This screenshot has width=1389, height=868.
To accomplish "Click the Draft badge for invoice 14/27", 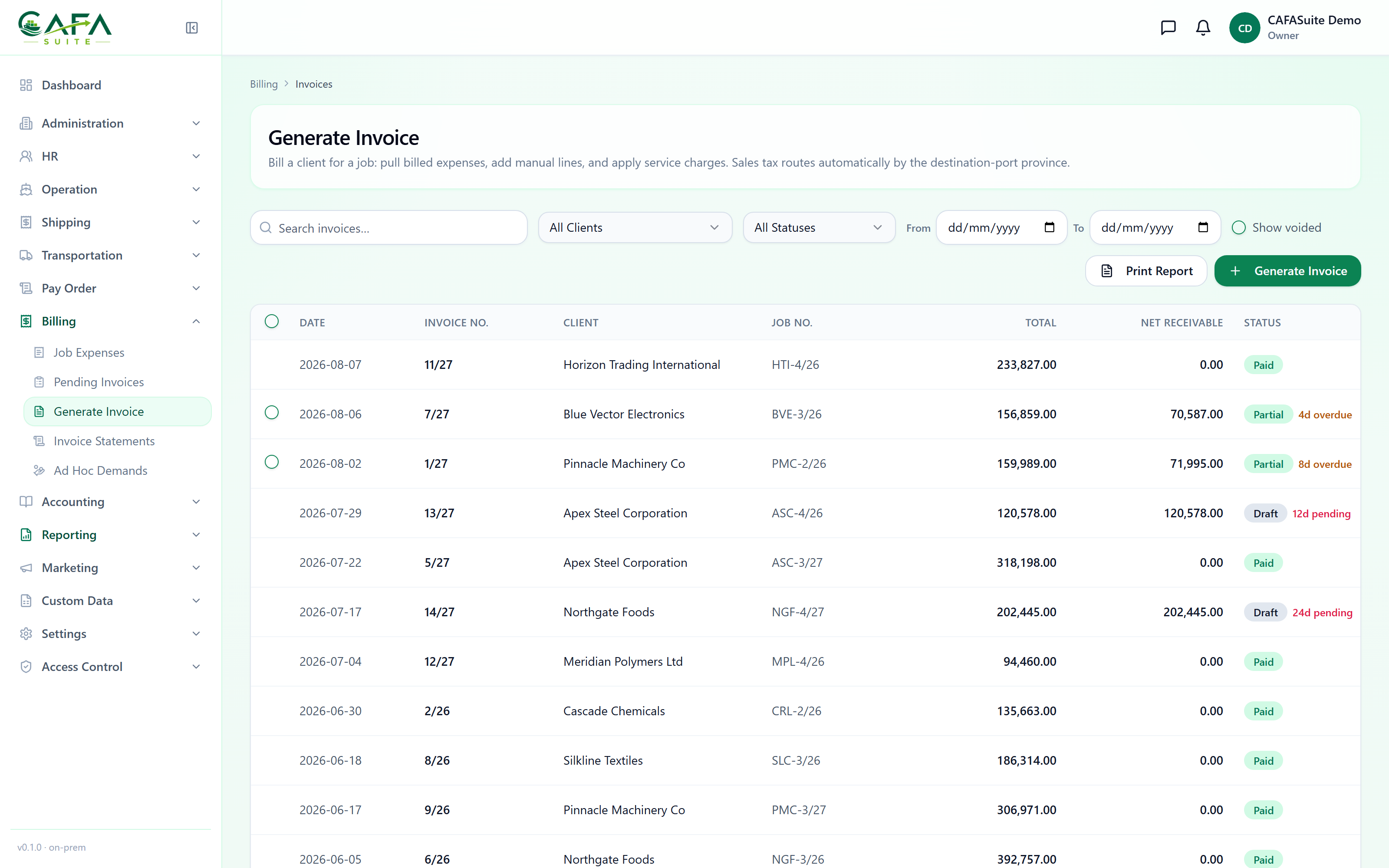I will point(1265,612).
